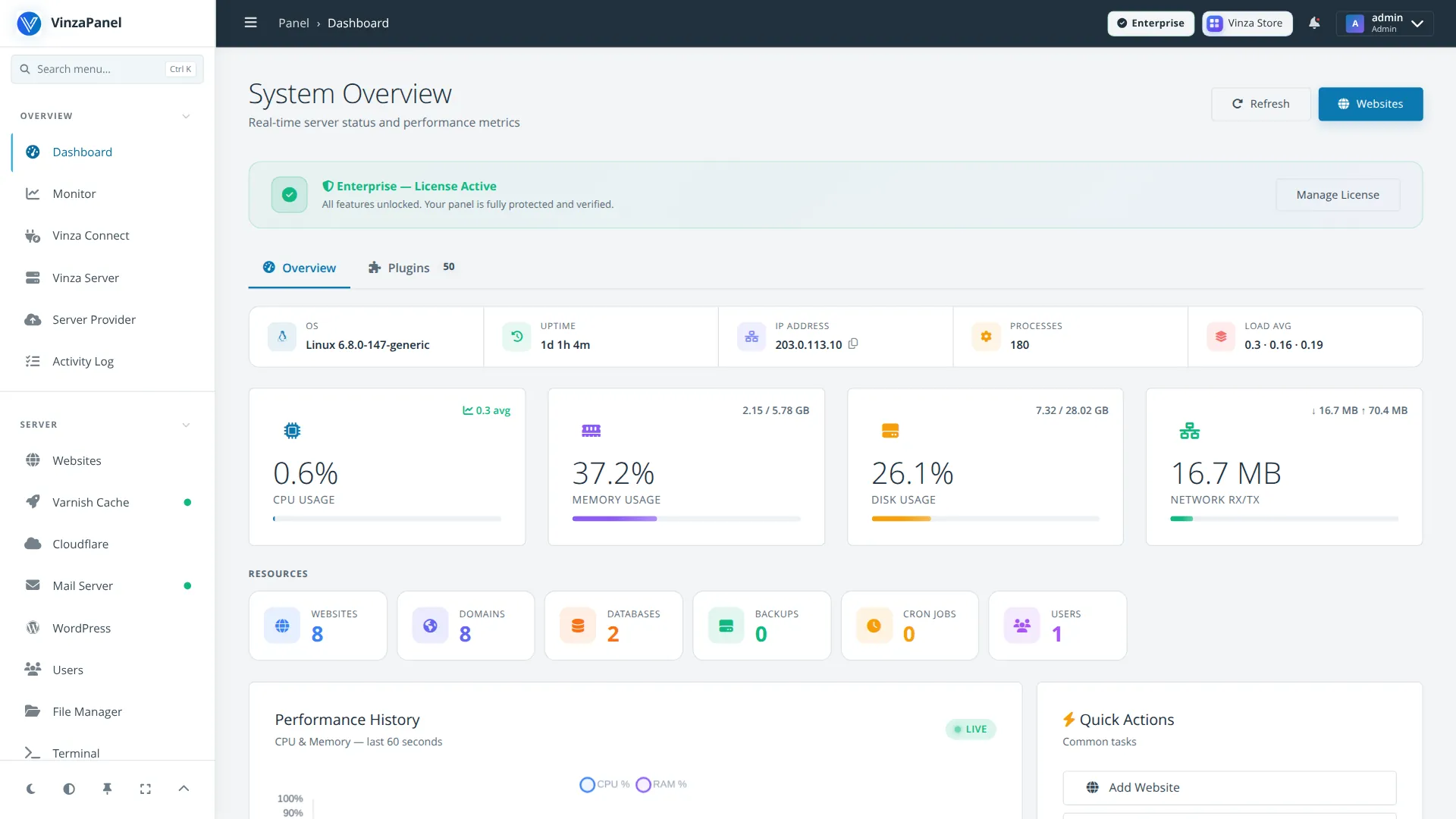Select the Overview tab
This screenshot has width=1456, height=819.
[x=300, y=268]
